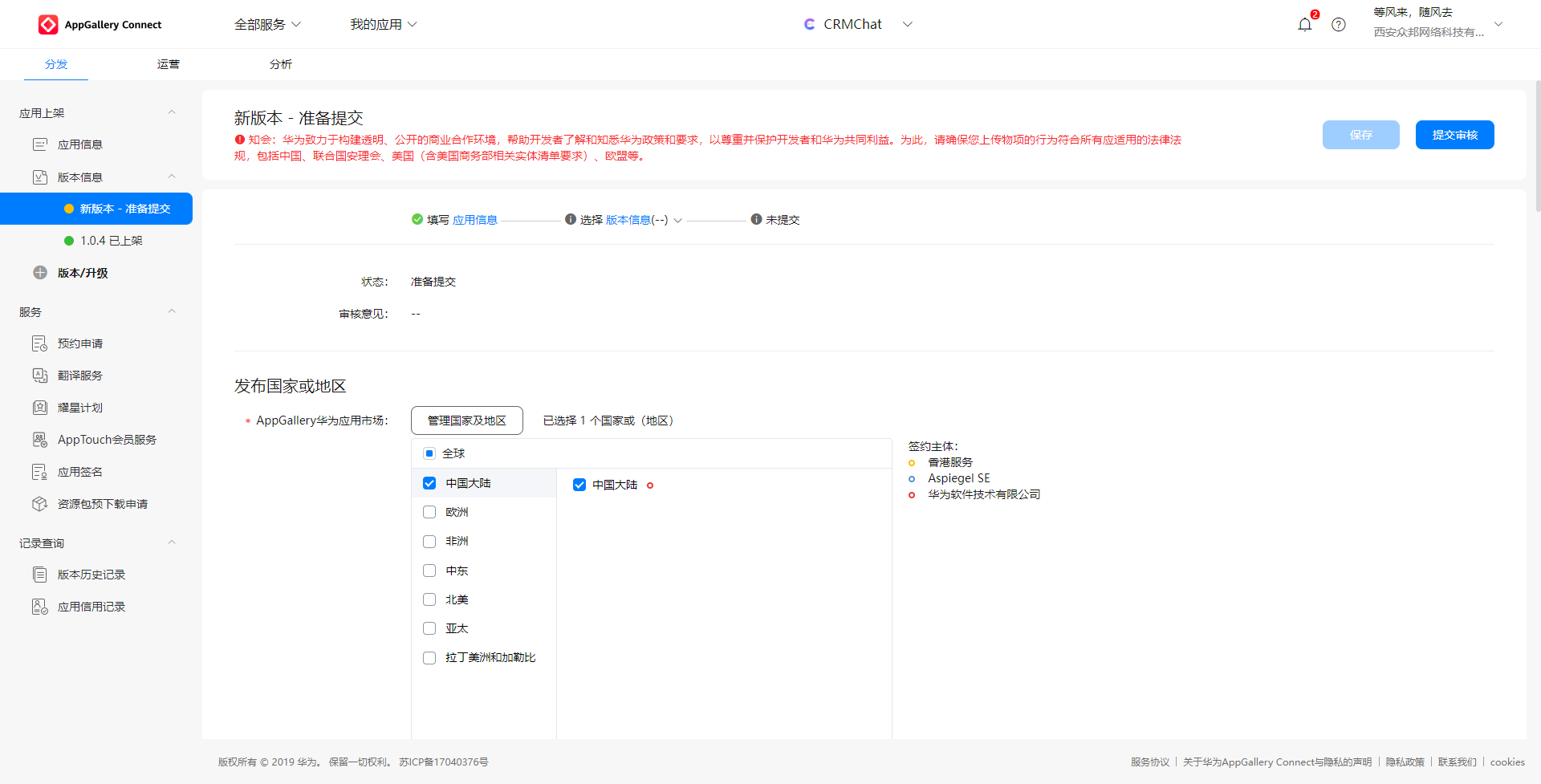Open AppTouch会员服务 from the sidebar

coord(106,439)
